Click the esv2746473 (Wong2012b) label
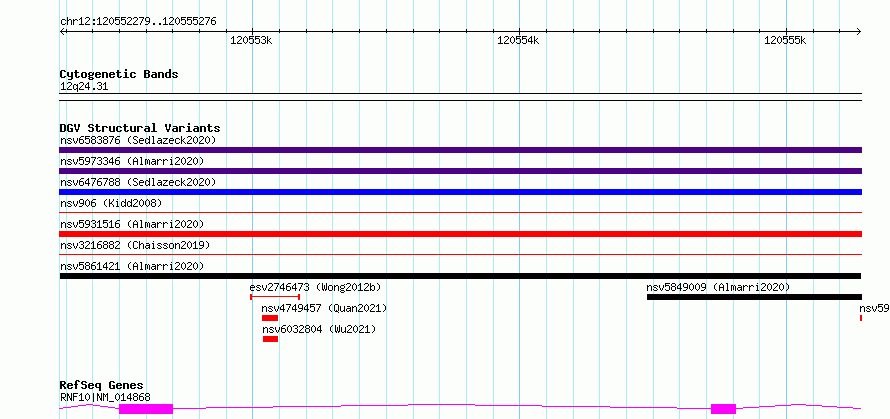Viewport: 890px width, 419px height. click(315, 287)
